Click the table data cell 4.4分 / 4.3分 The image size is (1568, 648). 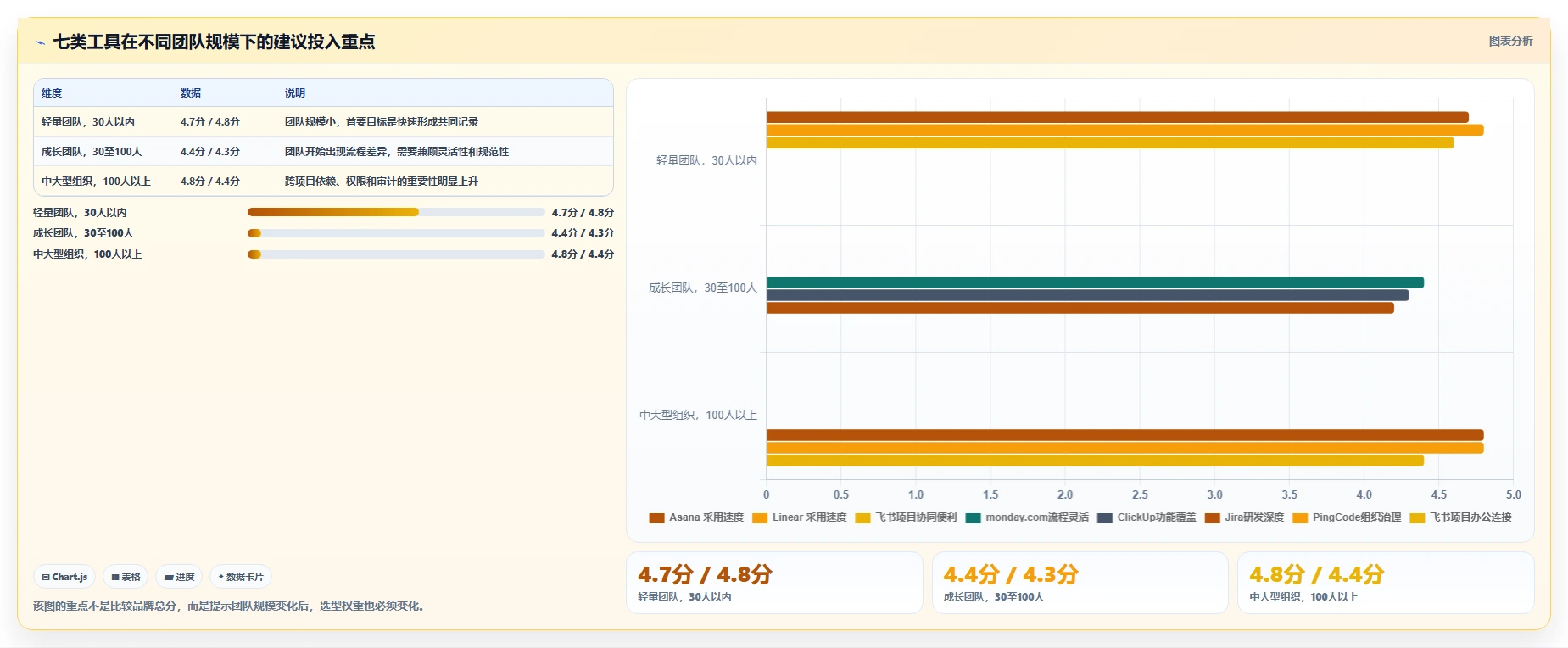(x=210, y=152)
